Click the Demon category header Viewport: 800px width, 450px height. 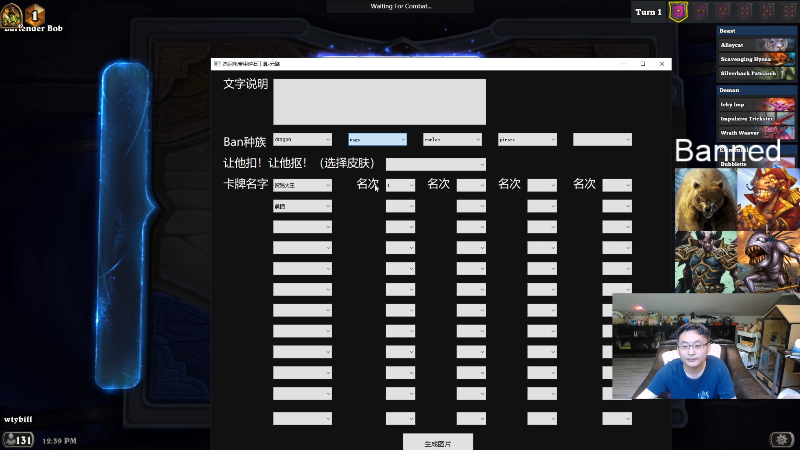point(757,90)
